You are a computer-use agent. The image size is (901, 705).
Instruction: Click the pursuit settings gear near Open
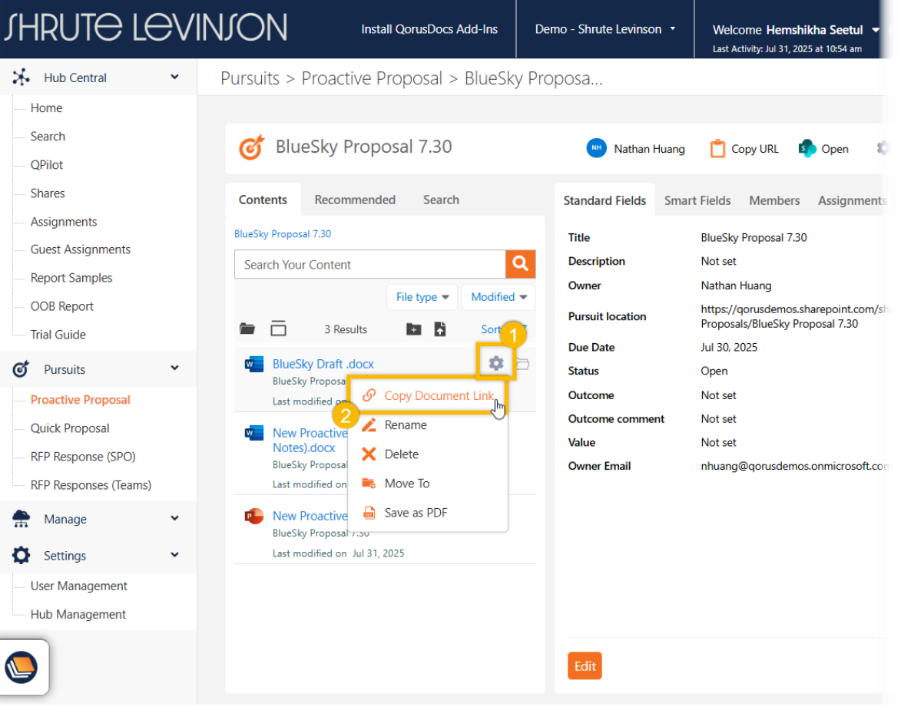(883, 148)
